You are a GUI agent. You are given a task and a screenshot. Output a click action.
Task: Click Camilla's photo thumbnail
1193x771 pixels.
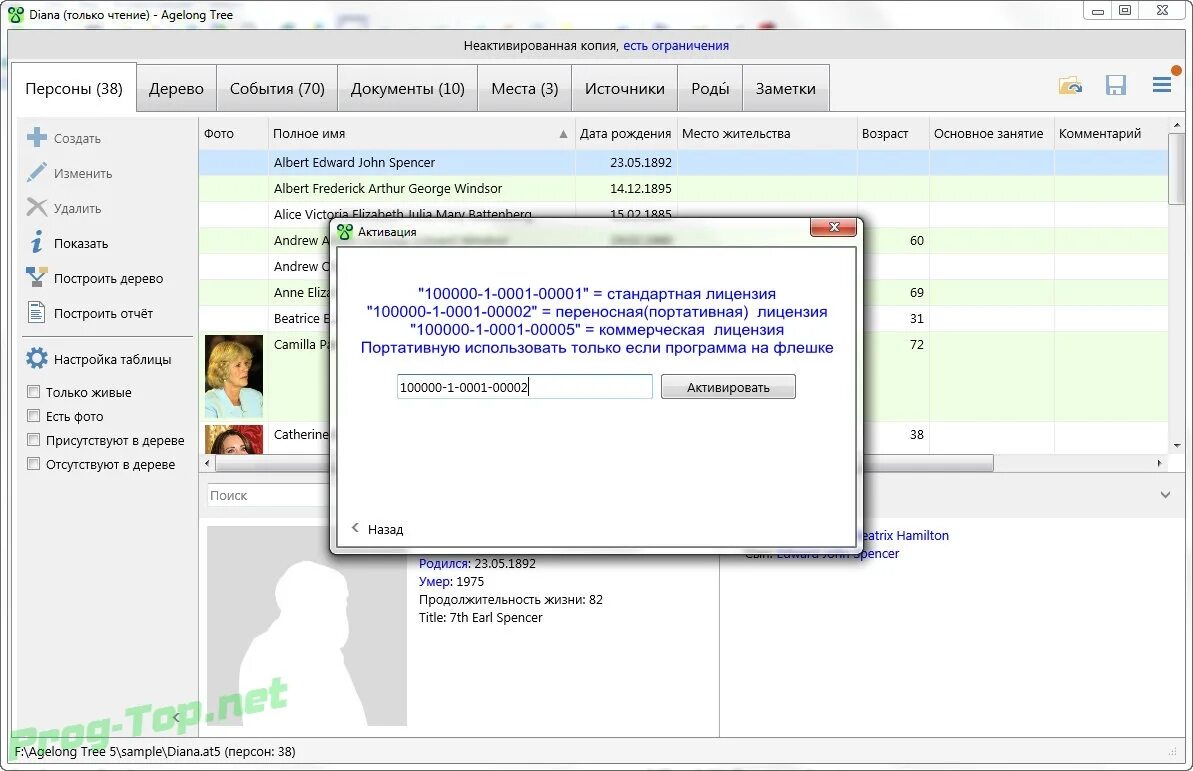tap(234, 376)
